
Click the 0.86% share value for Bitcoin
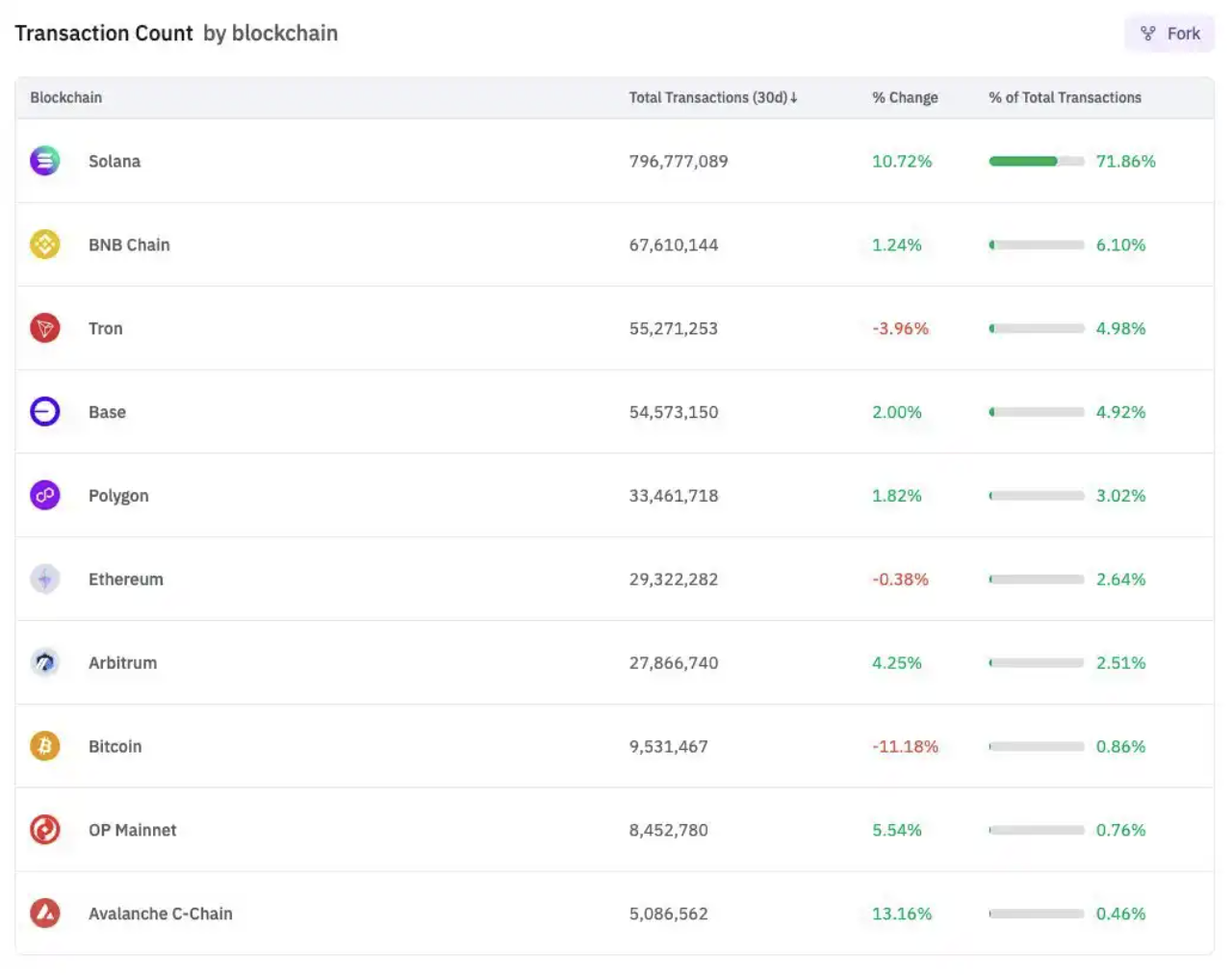(x=1121, y=747)
